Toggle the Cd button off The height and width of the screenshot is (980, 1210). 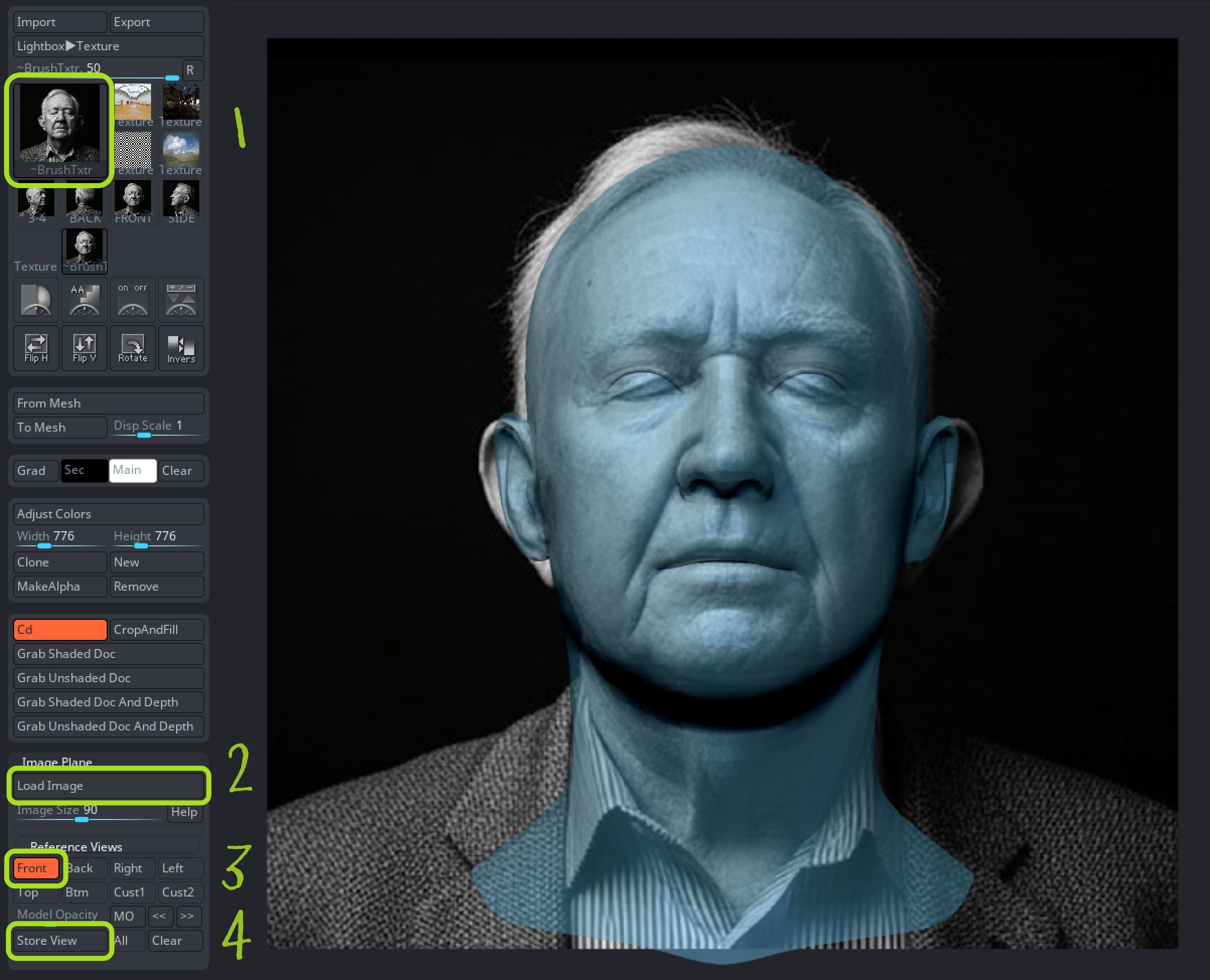tap(60, 629)
